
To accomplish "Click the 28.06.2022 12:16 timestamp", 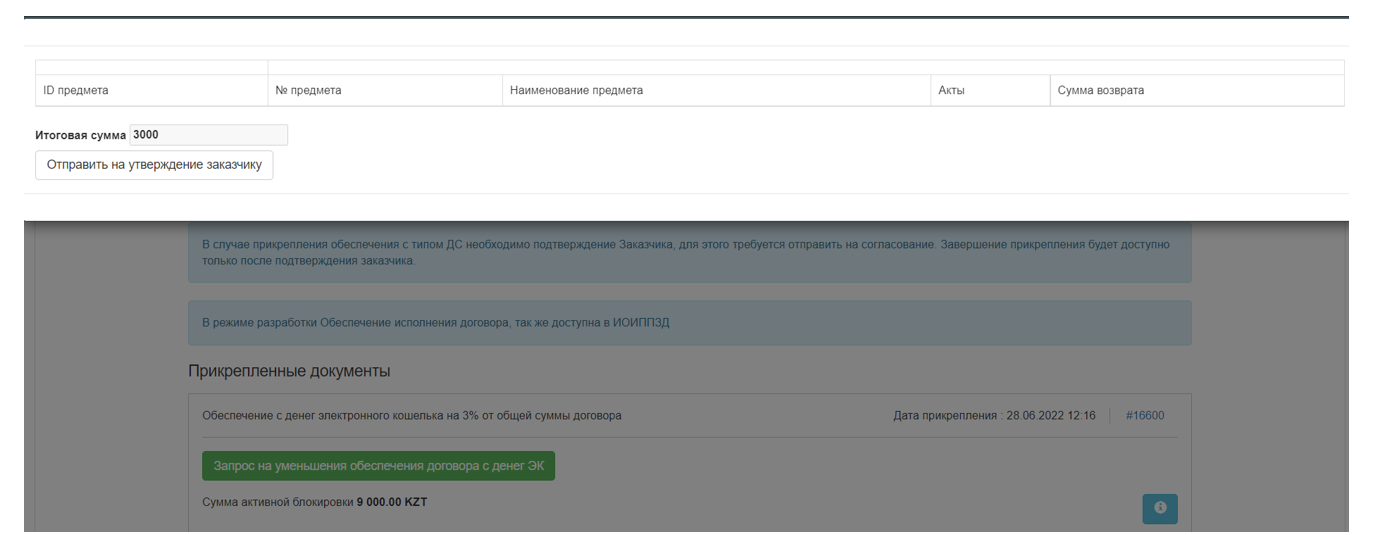I will point(1050,415).
